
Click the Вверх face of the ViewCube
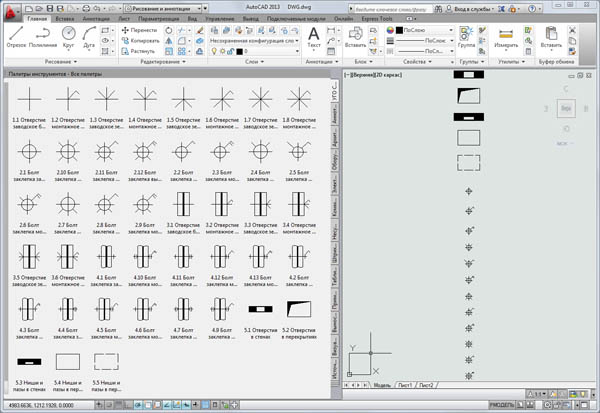tap(566, 108)
